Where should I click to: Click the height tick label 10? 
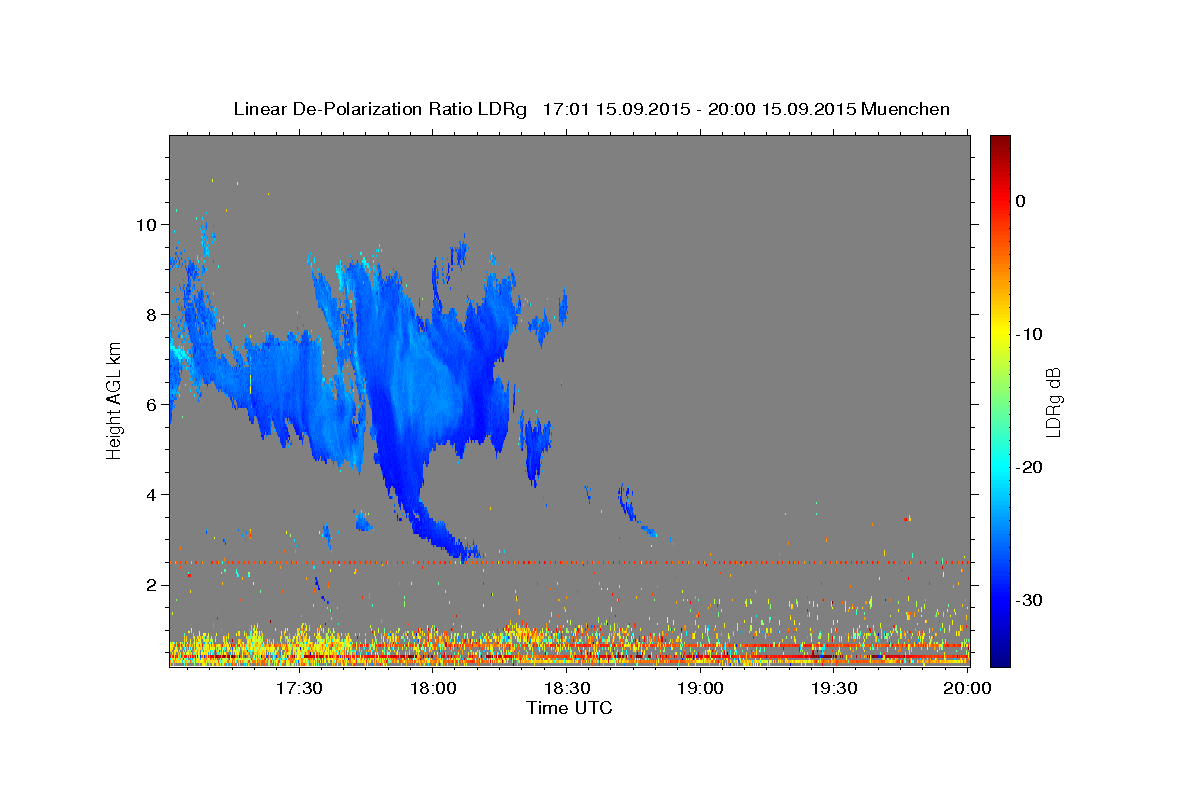click(146, 225)
